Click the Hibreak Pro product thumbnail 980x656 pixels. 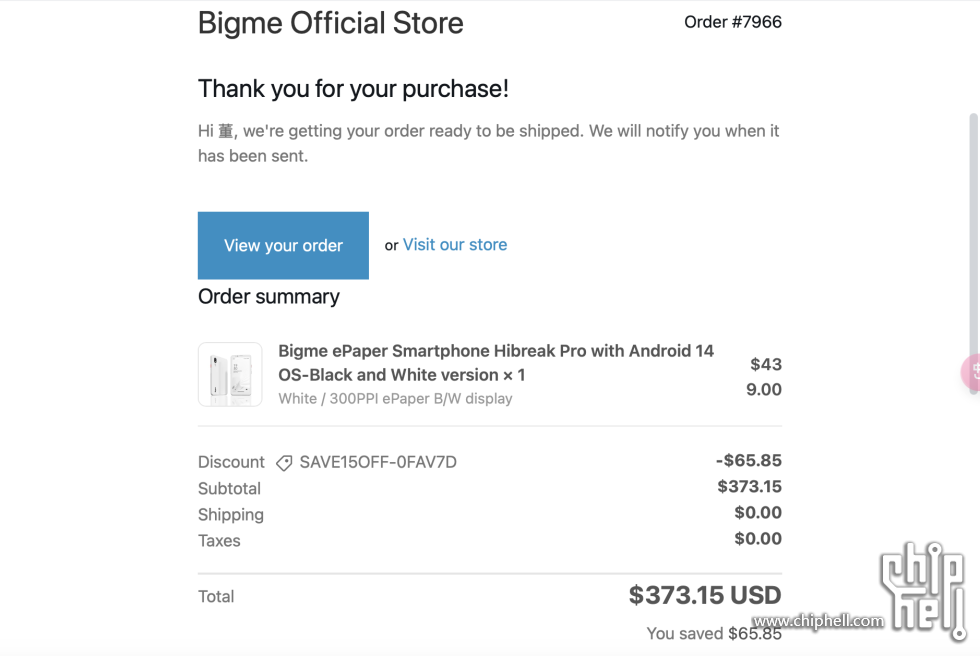pyautogui.click(x=230, y=374)
